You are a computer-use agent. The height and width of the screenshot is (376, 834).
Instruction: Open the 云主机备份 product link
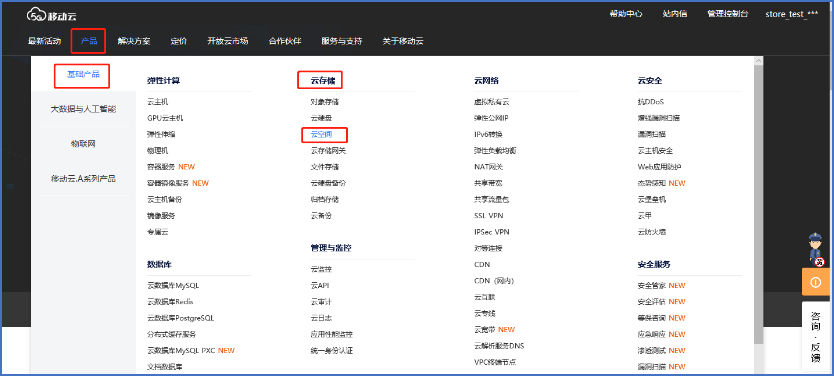click(x=165, y=199)
